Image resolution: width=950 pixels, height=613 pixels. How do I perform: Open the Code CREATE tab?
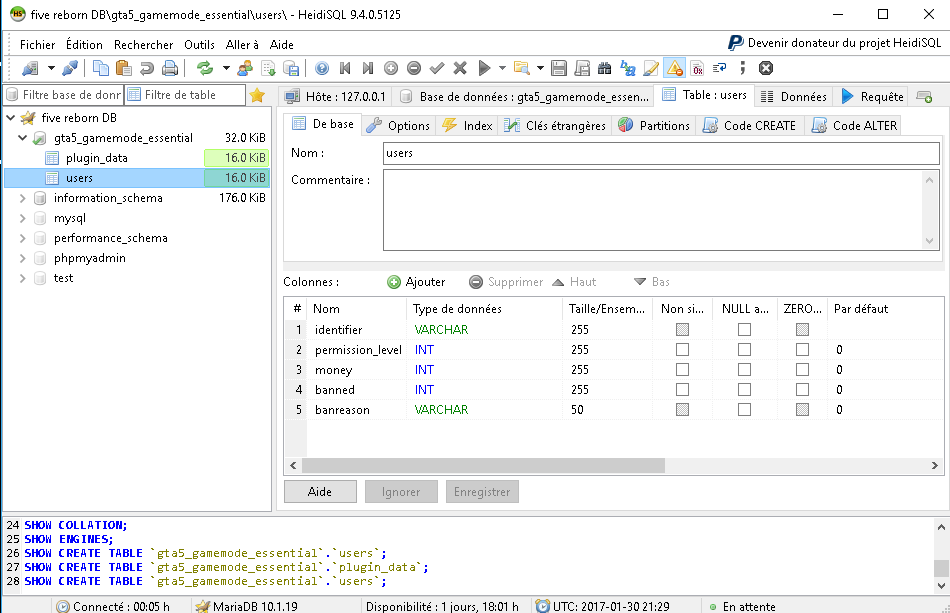(749, 125)
